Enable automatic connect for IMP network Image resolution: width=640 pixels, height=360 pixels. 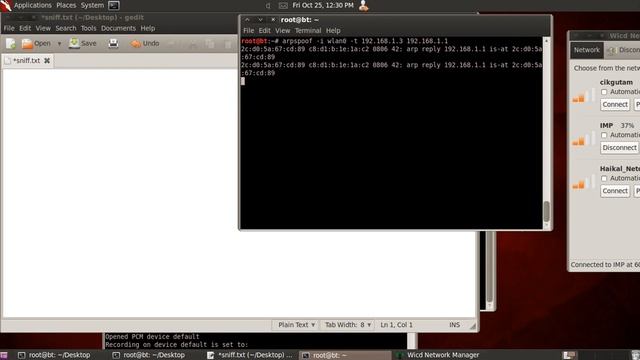pos(604,135)
